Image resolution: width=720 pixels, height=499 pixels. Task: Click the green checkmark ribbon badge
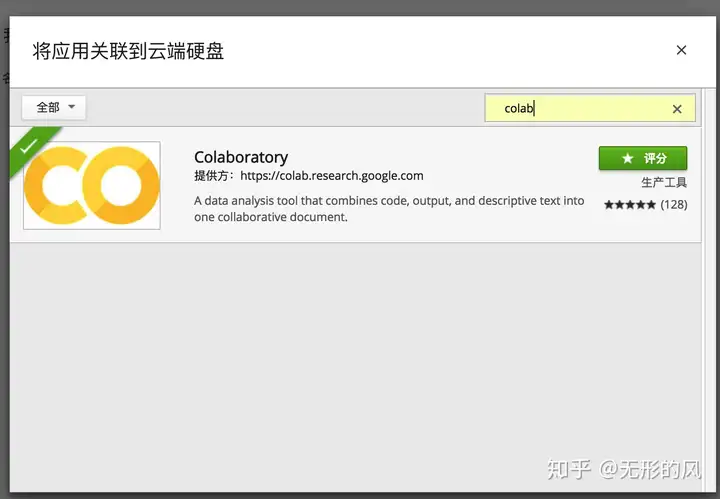[x=31, y=146]
